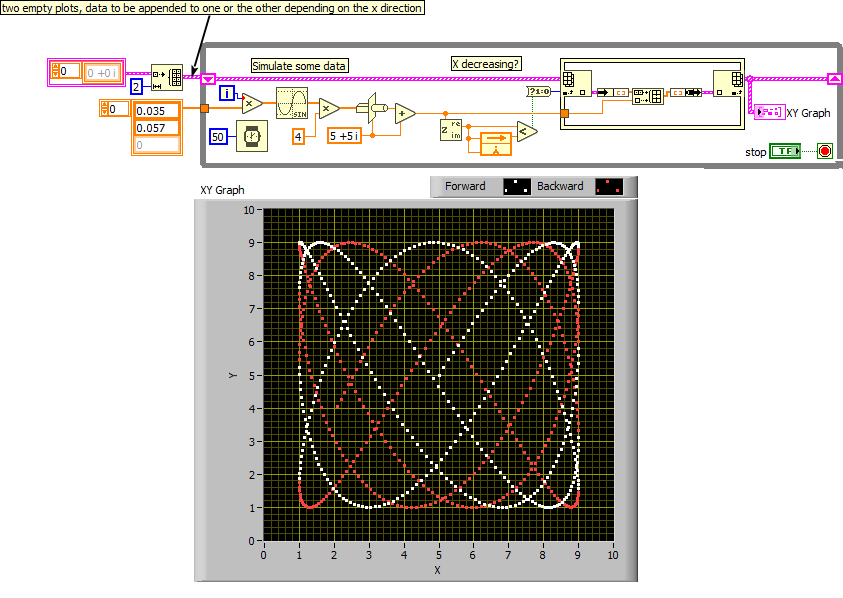The height and width of the screenshot is (598, 843).
Task: Click the X axis label of the graph
Action: [x=437, y=571]
